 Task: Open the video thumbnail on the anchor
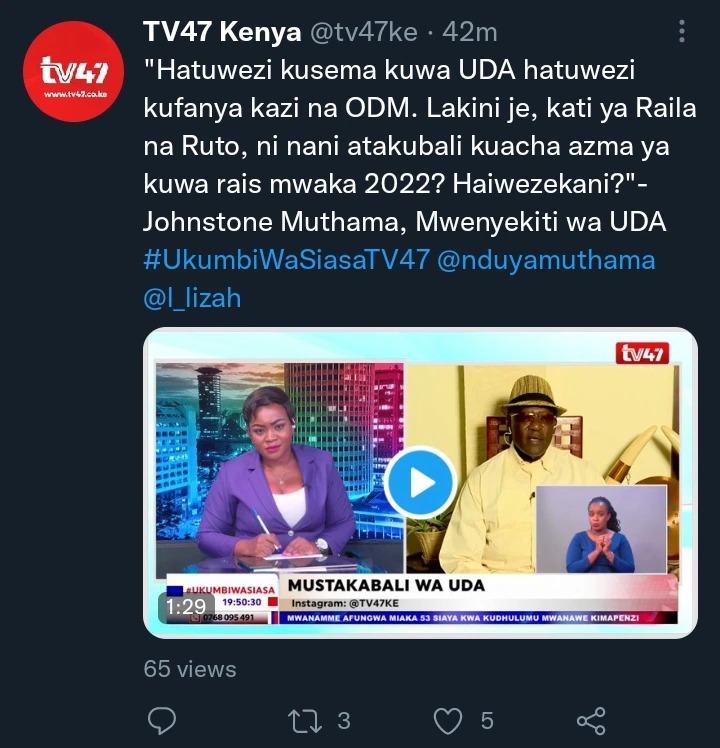pyautogui.click(x=280, y=468)
